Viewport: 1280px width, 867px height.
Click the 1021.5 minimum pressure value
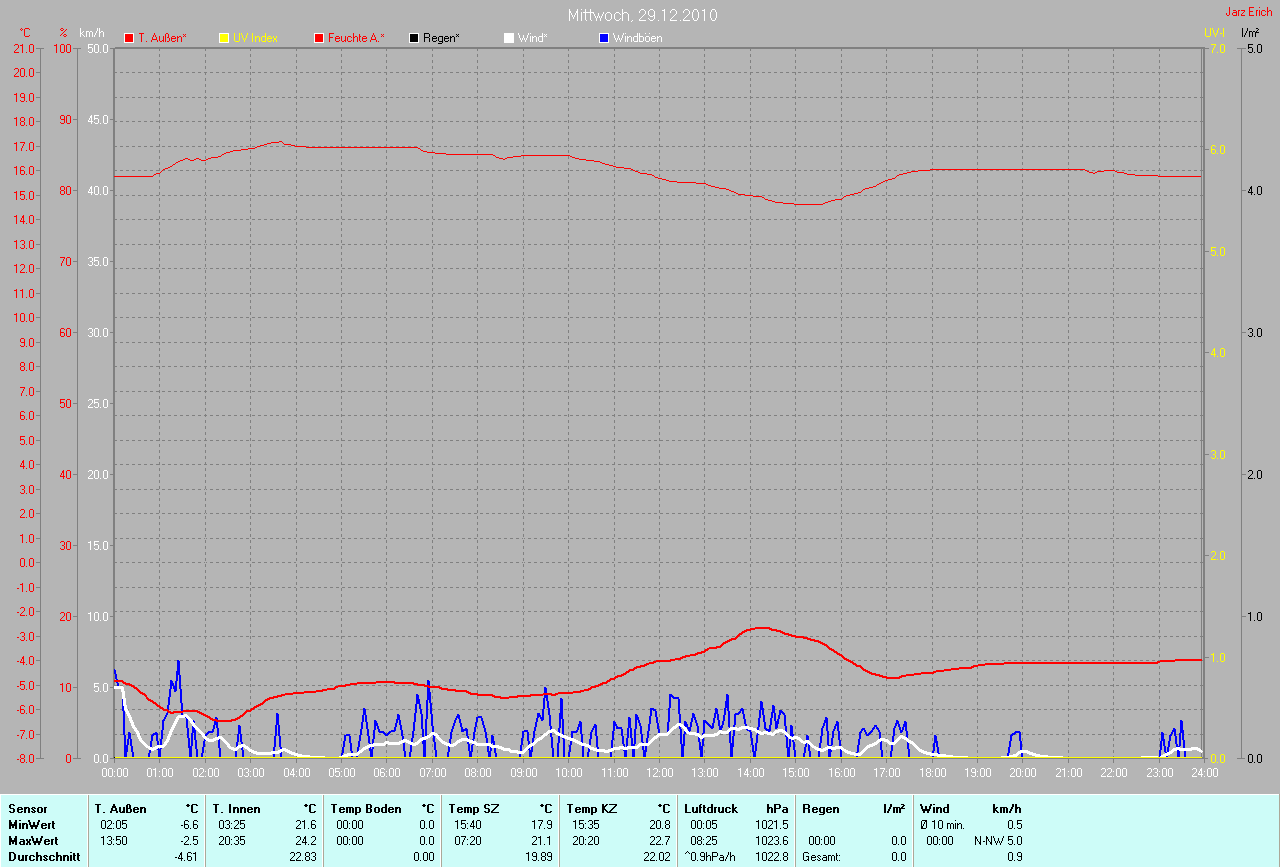click(772, 825)
